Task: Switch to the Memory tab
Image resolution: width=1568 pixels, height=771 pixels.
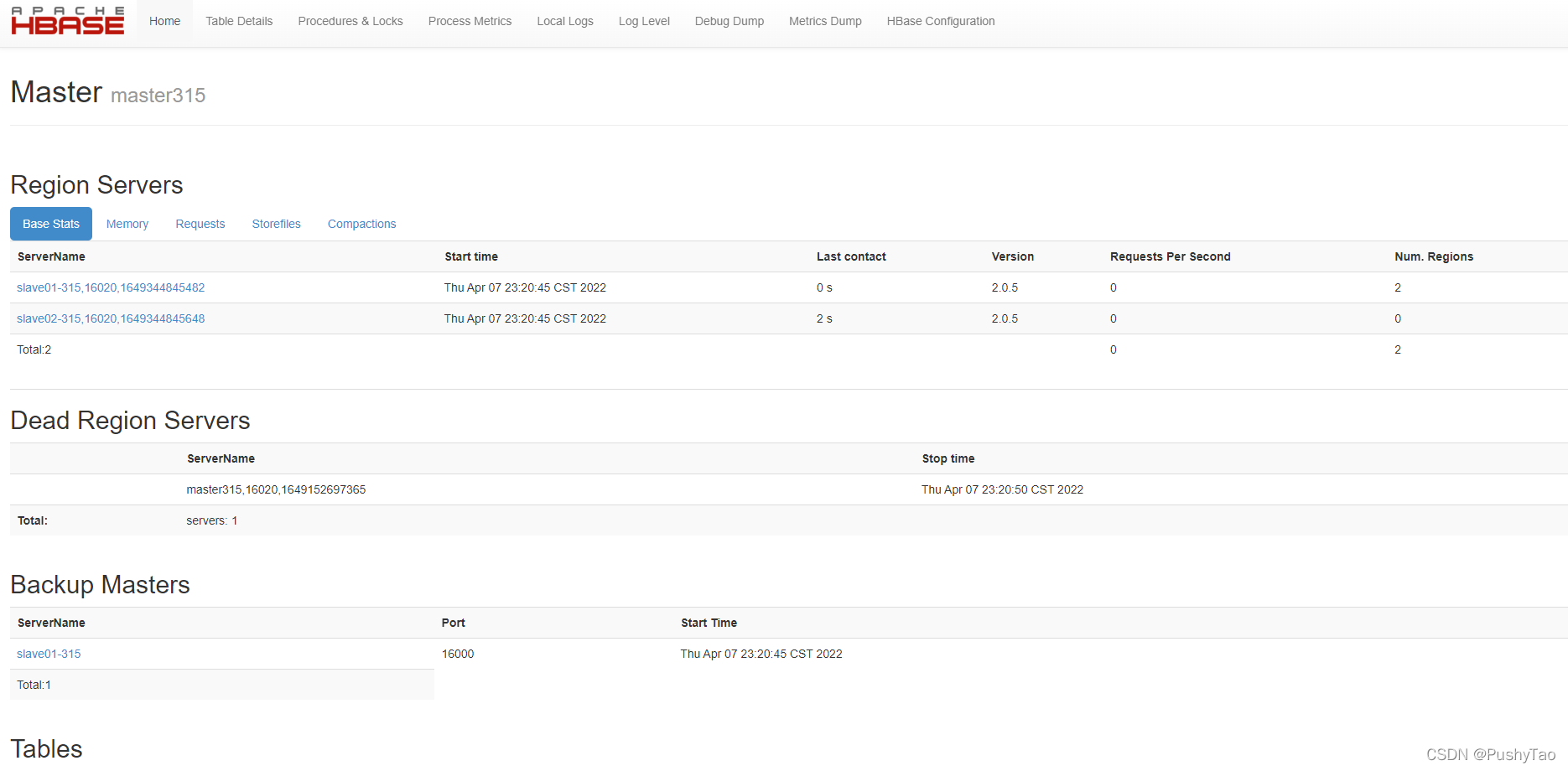Action: click(127, 224)
